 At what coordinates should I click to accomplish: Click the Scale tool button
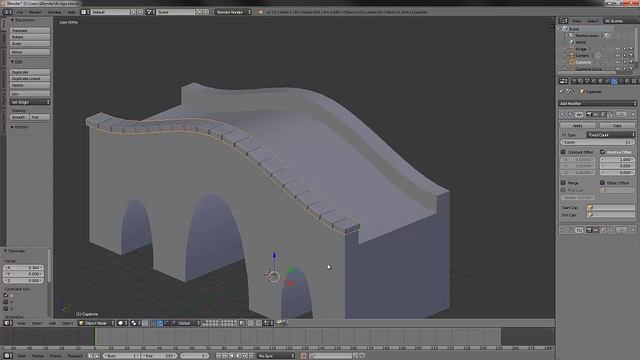(30, 44)
